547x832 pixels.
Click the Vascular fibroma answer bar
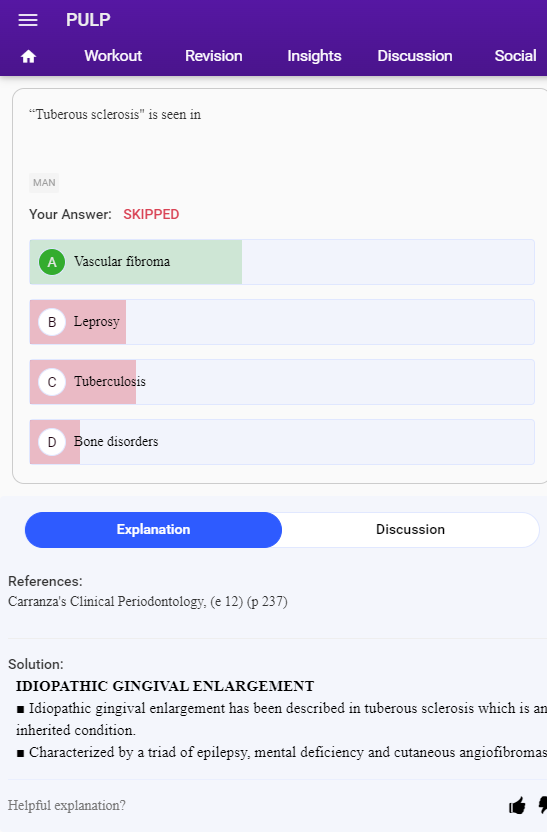coord(282,262)
